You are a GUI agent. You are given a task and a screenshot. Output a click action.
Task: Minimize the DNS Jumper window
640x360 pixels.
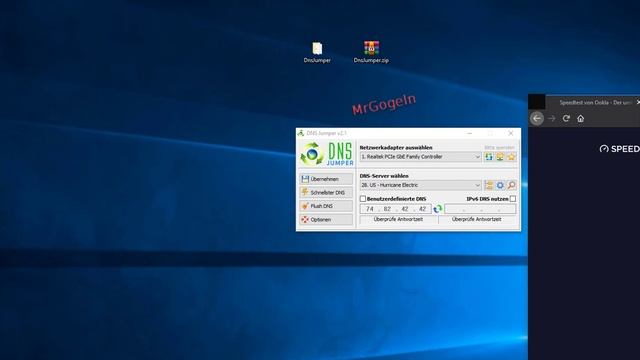[x=469, y=133]
